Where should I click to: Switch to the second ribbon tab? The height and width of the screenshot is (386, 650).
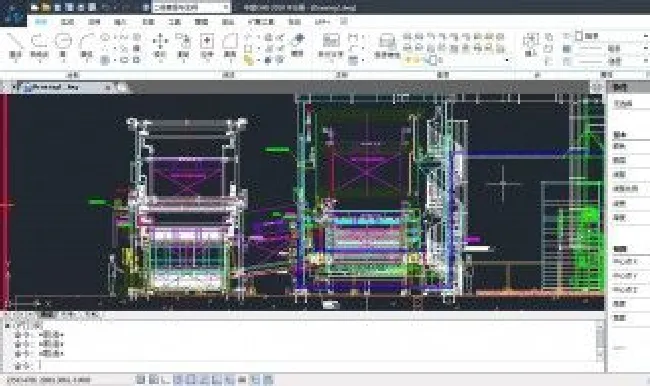[x=67, y=22]
